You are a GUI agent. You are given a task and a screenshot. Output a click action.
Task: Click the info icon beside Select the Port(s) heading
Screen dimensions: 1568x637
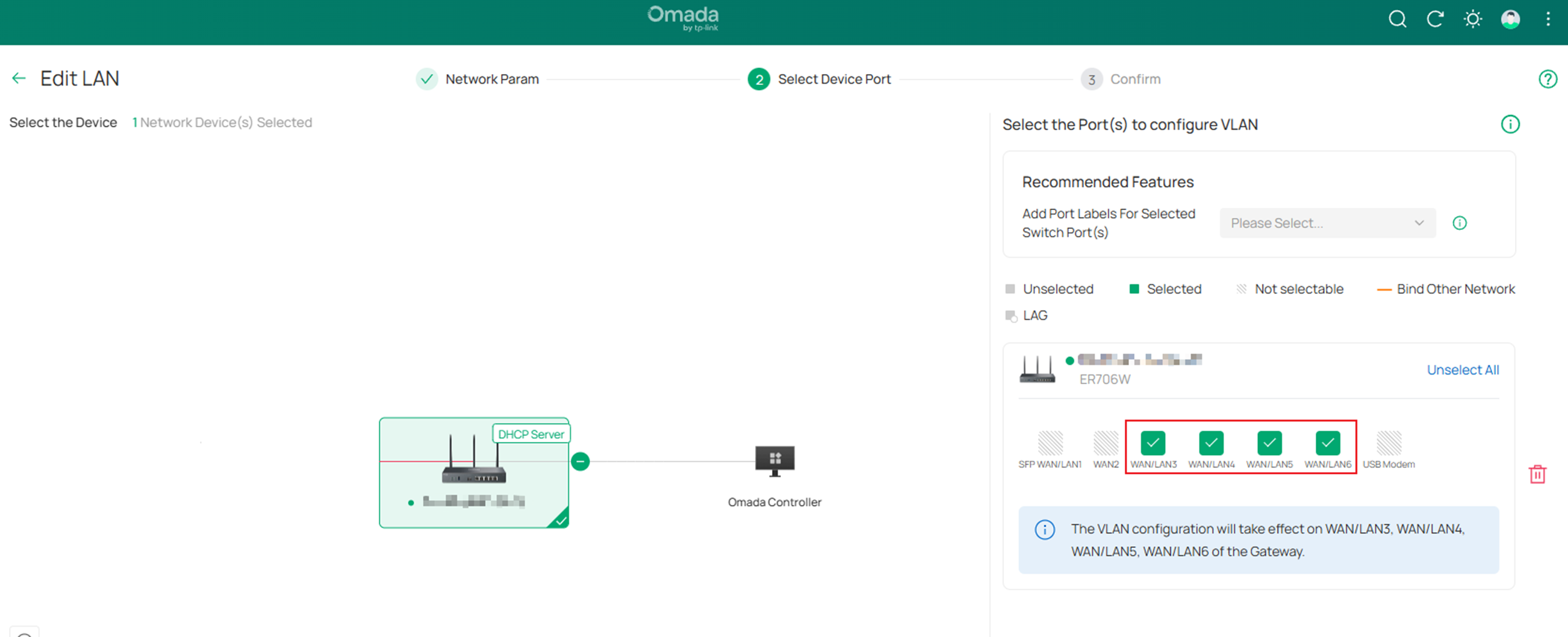(x=1510, y=124)
